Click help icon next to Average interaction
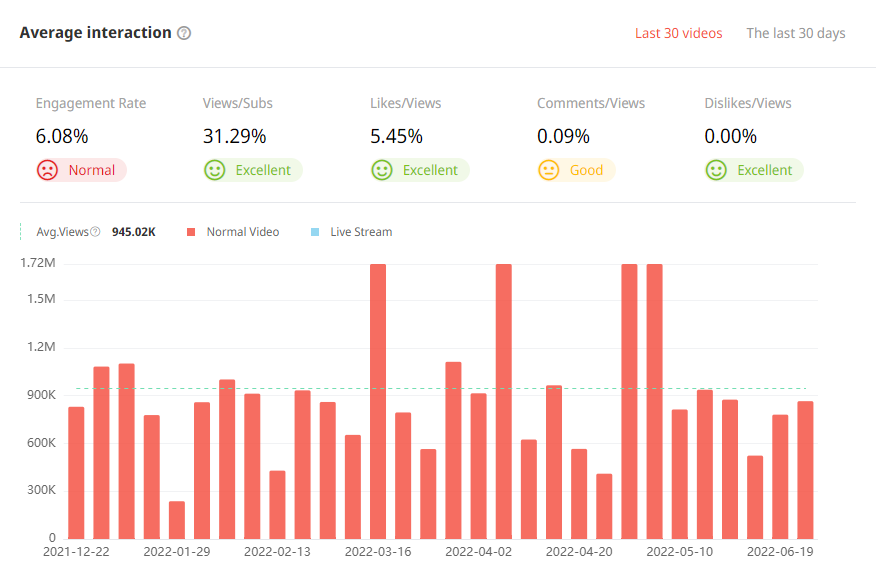The image size is (876, 579). click(x=184, y=33)
